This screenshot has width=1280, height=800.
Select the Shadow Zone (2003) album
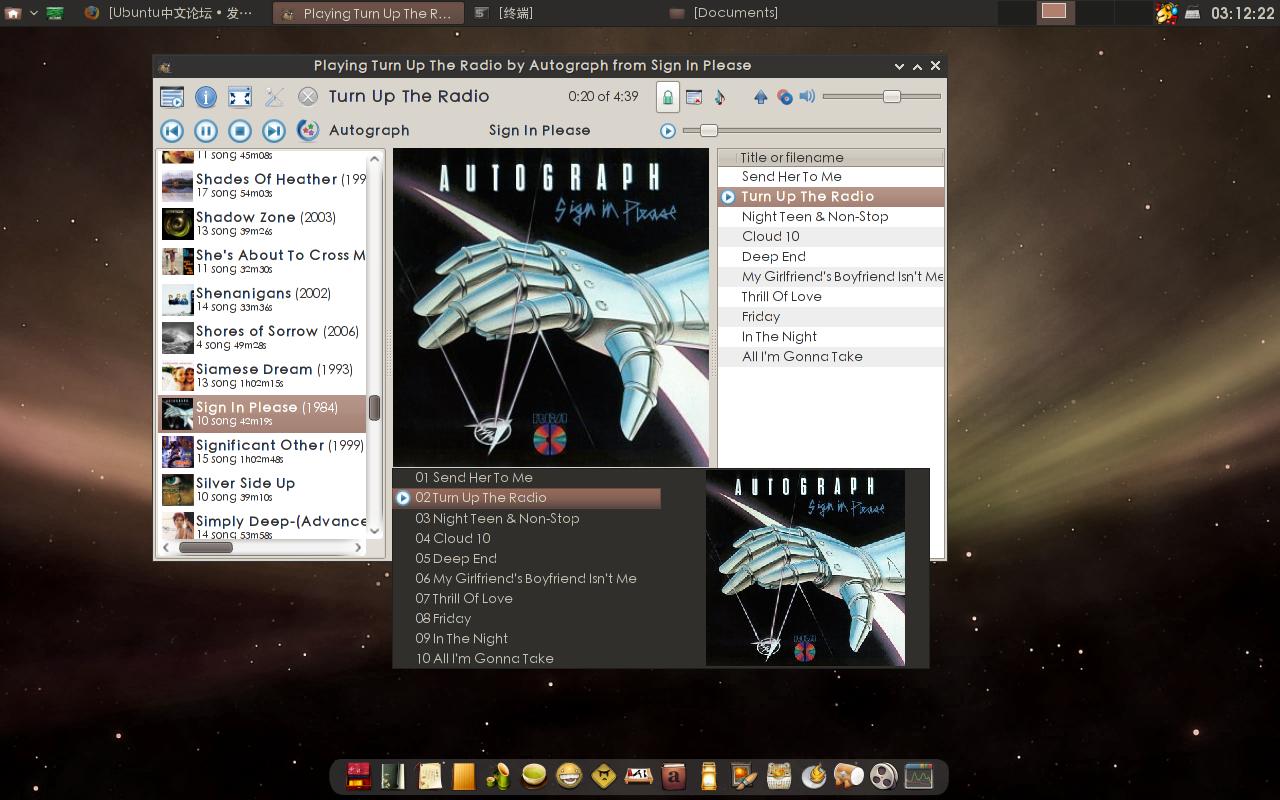point(262,223)
